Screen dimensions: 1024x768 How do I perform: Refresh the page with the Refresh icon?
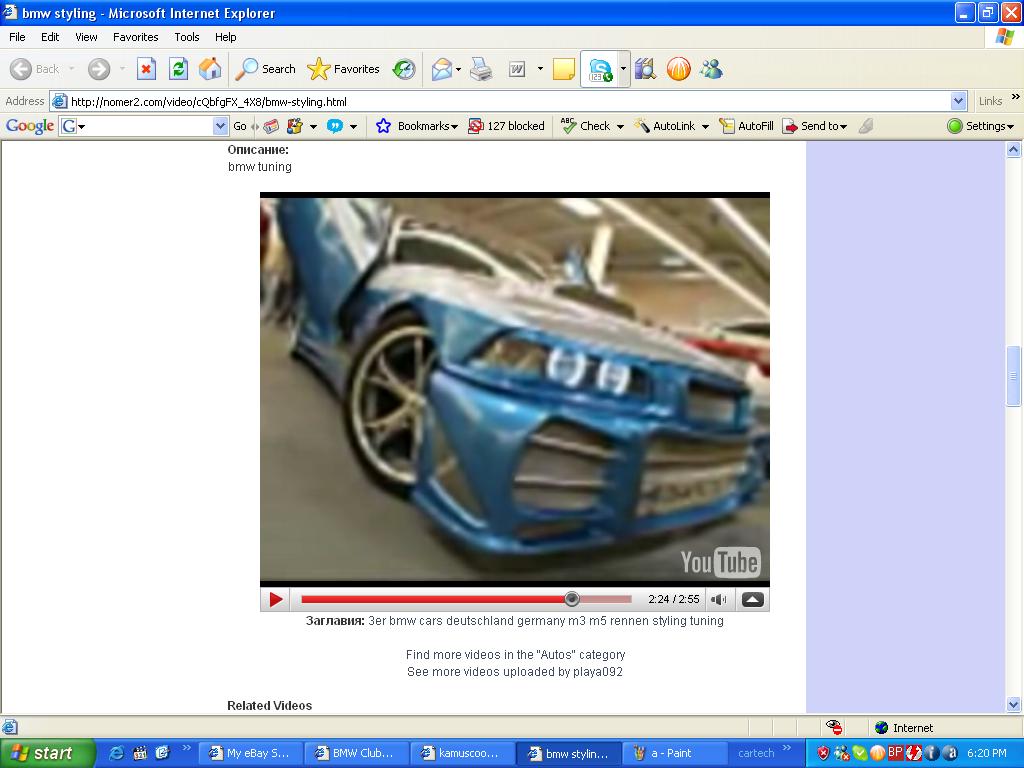(178, 69)
